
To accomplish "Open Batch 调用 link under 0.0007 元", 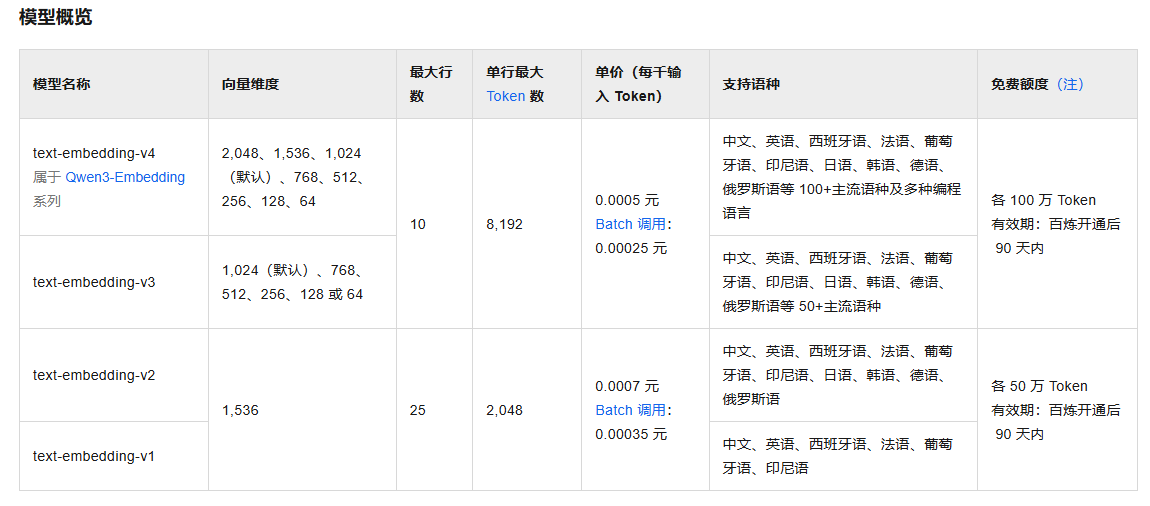I will [x=631, y=410].
